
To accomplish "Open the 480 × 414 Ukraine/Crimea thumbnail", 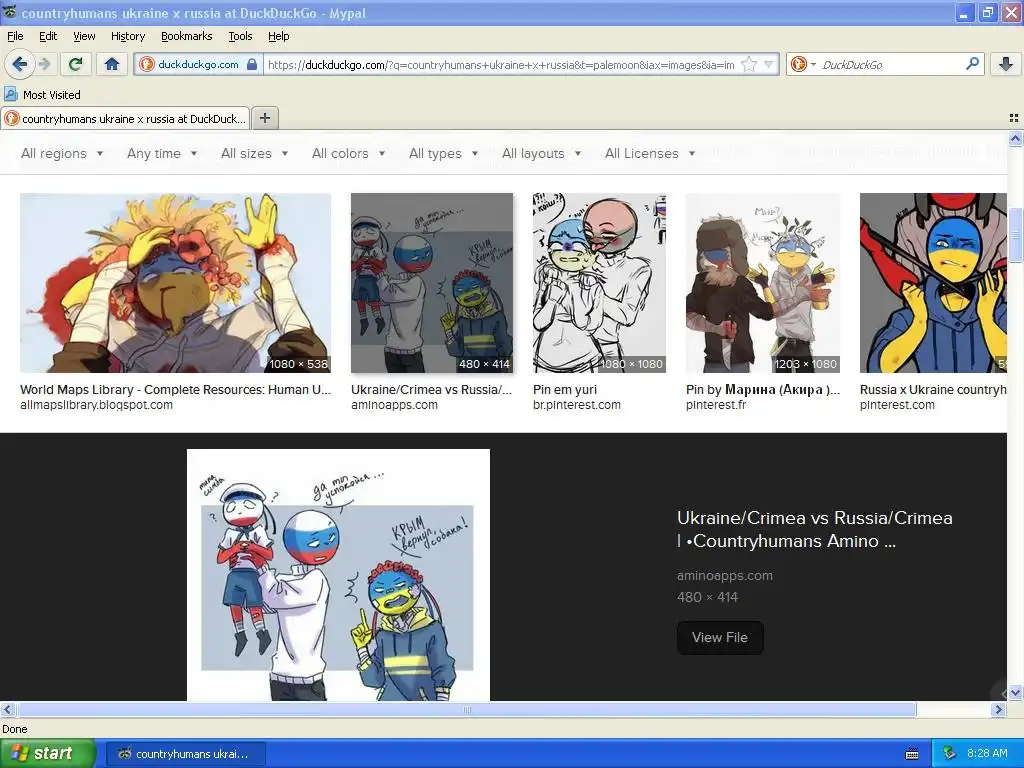I will 432,283.
